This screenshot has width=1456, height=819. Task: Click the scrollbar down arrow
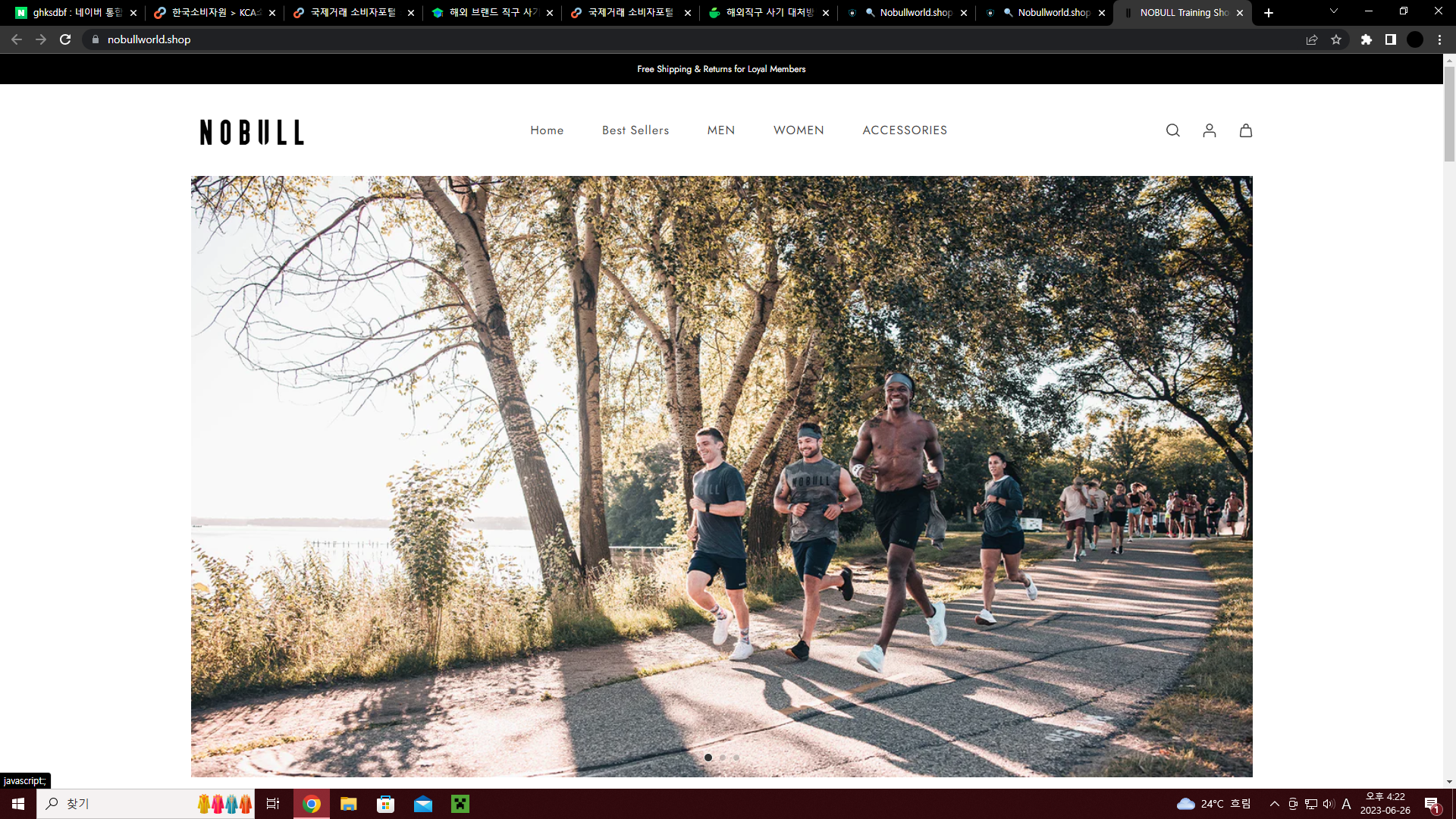1449,782
